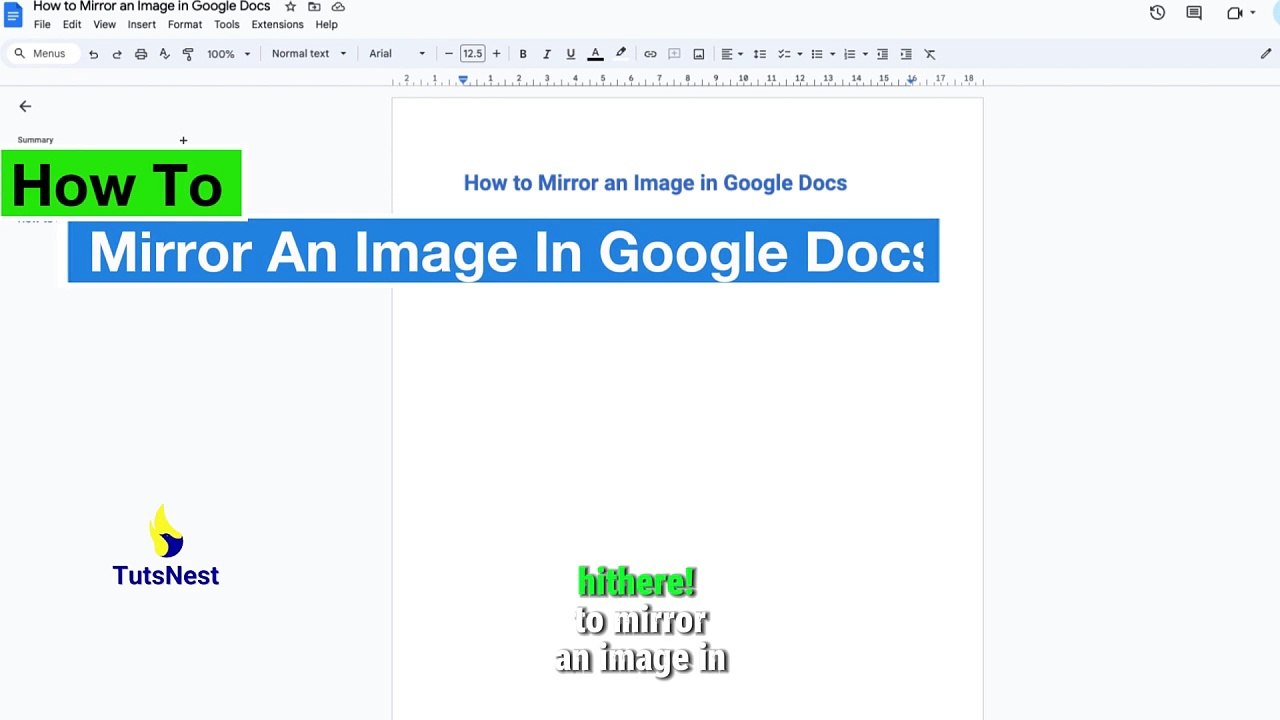The image size is (1280, 720).
Task: Toggle italic formatting
Action: pyautogui.click(x=546, y=54)
